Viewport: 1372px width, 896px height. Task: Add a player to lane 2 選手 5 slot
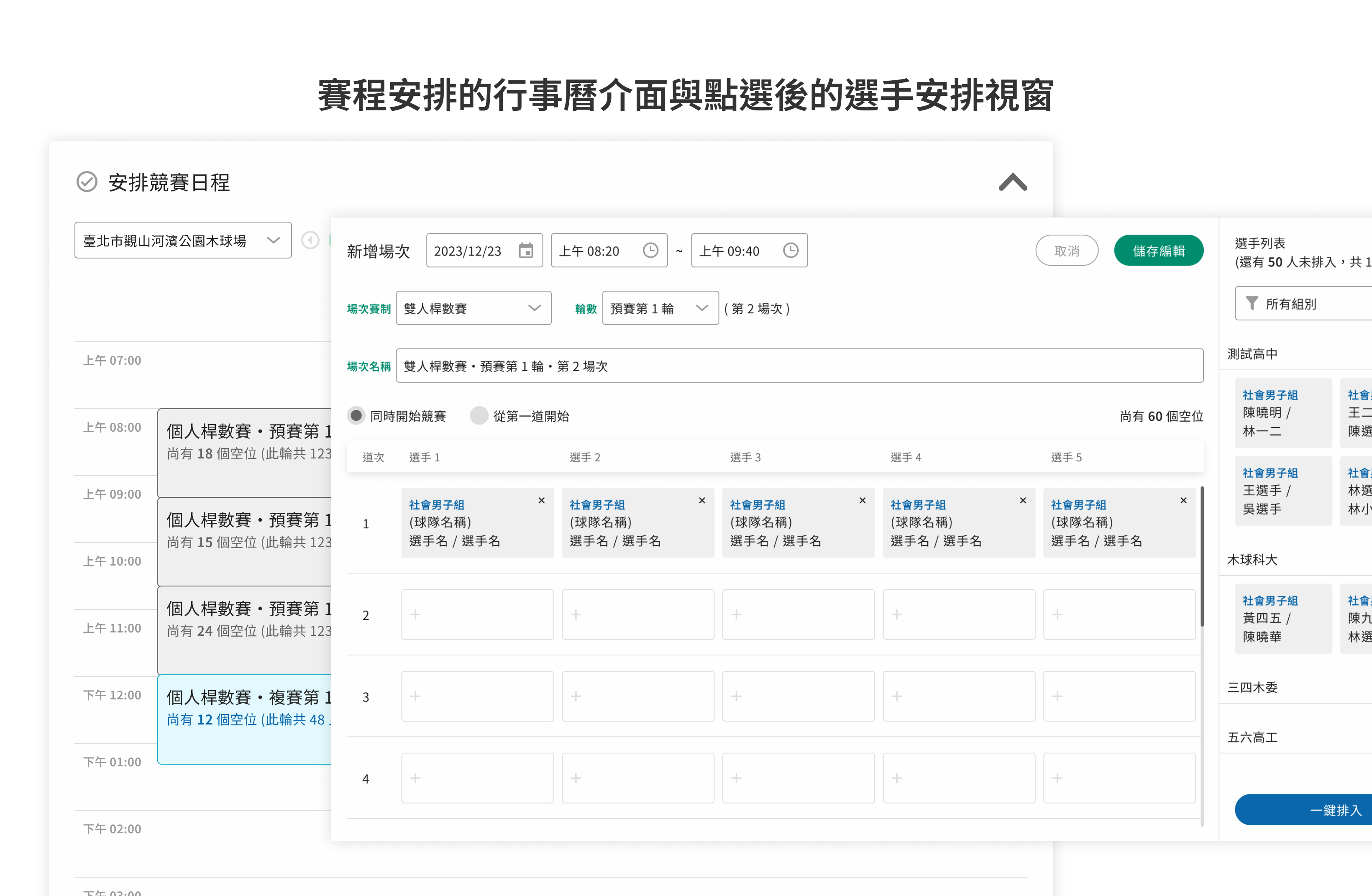[1119, 614]
